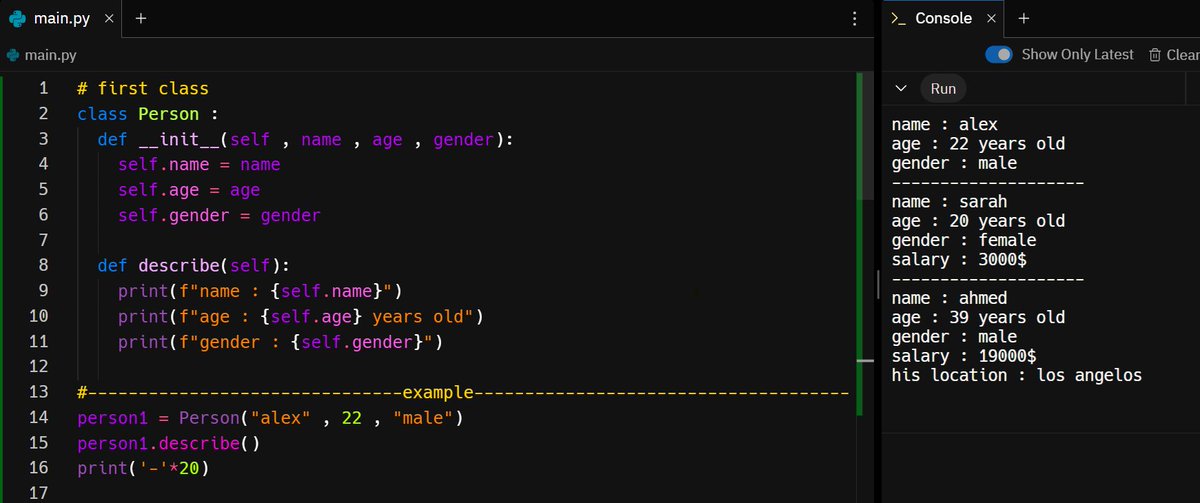Screen dimensions: 1200x503
Task: Click the 'class Person :' line
Action: pyautogui.click(x=148, y=114)
